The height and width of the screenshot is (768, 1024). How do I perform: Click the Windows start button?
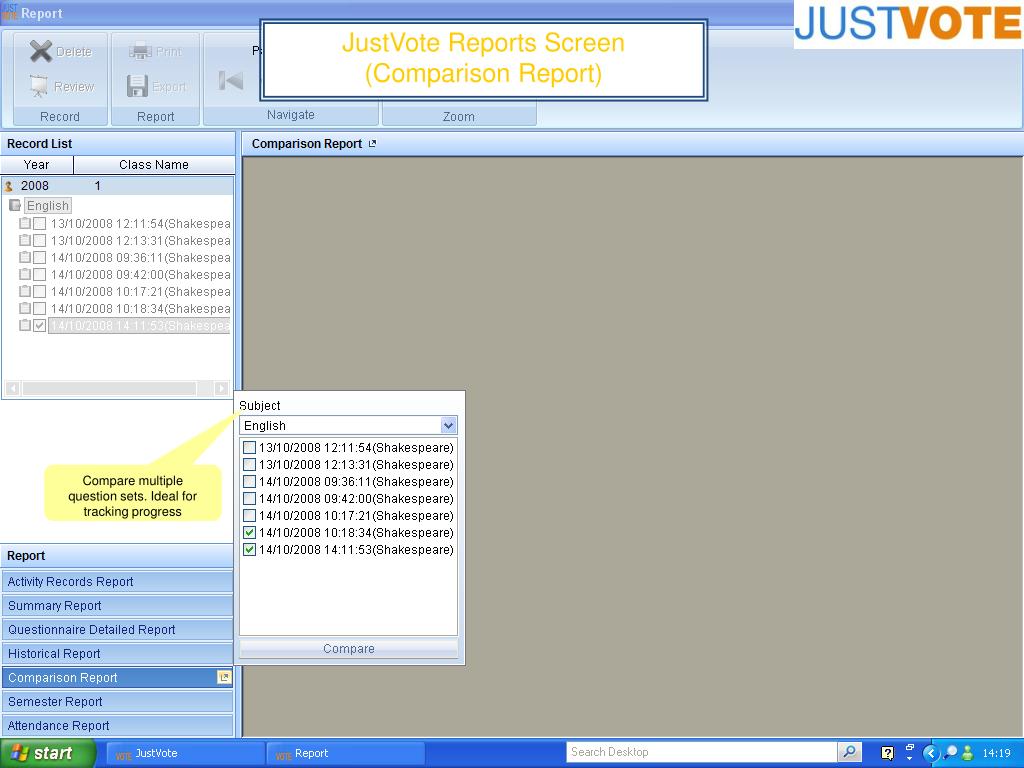[x=48, y=753]
